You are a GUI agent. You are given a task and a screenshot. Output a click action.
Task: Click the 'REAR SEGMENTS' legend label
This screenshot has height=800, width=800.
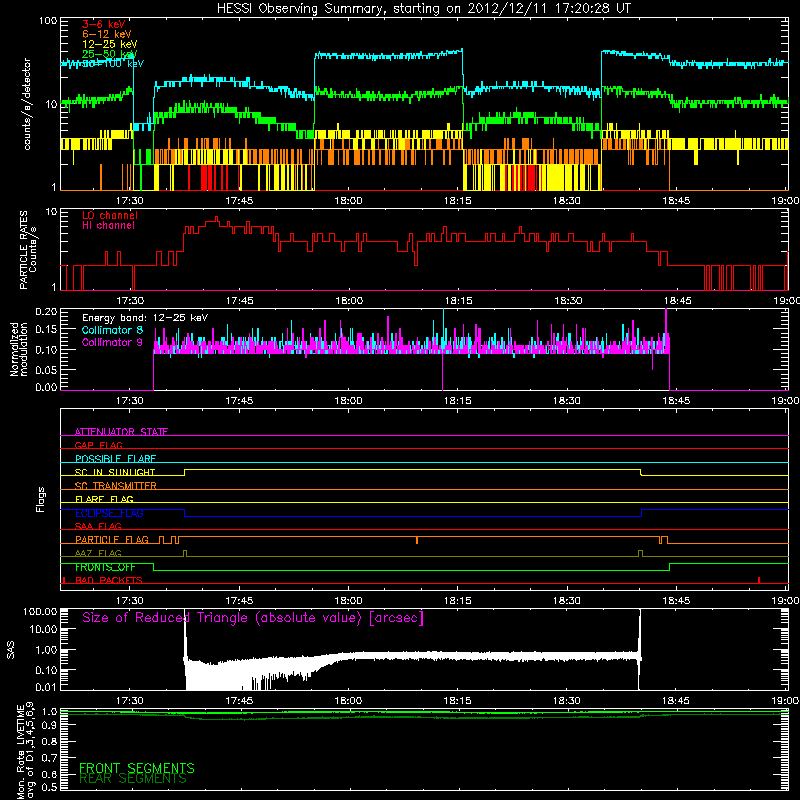click(x=133, y=778)
